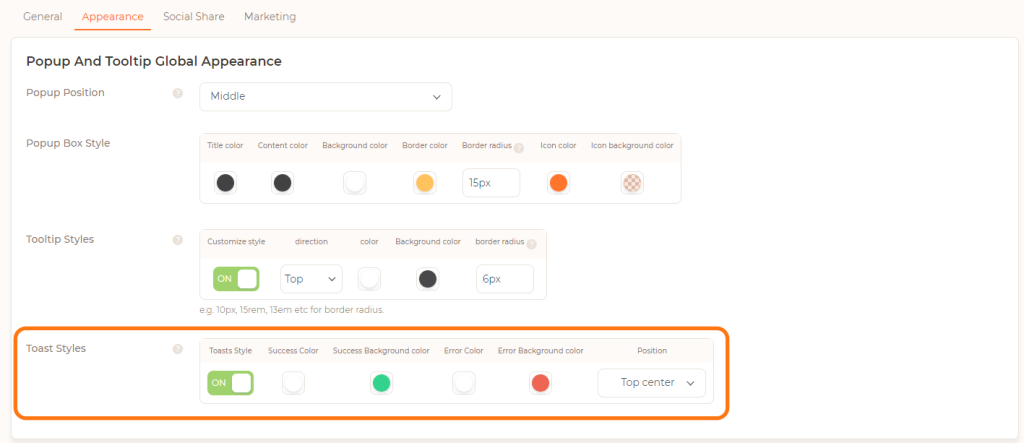This screenshot has width=1024, height=443.
Task: Pick the Toast Error Color swatch
Action: click(x=464, y=383)
